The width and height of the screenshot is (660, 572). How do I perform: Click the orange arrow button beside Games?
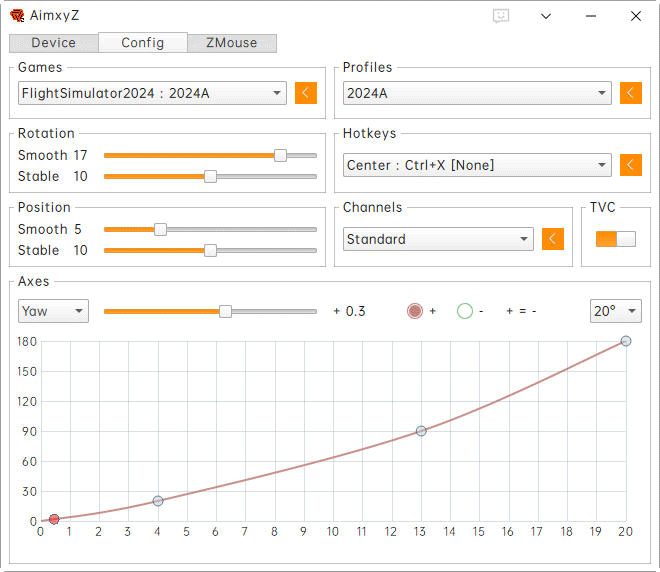click(306, 93)
